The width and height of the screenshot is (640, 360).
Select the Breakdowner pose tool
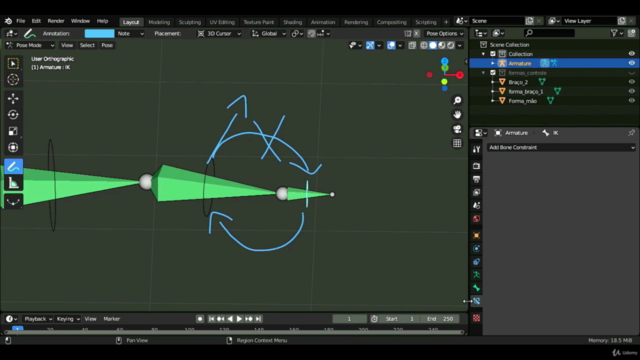tap(13, 202)
